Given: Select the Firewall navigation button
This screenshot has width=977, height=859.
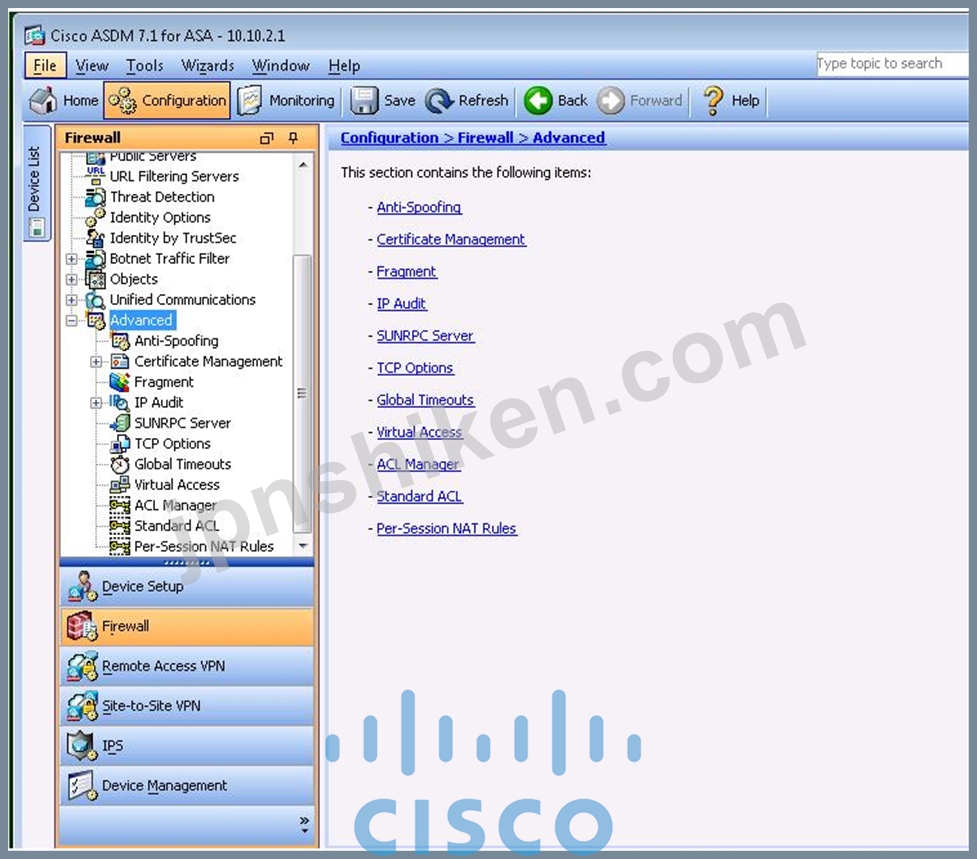Looking at the screenshot, I should point(187,626).
